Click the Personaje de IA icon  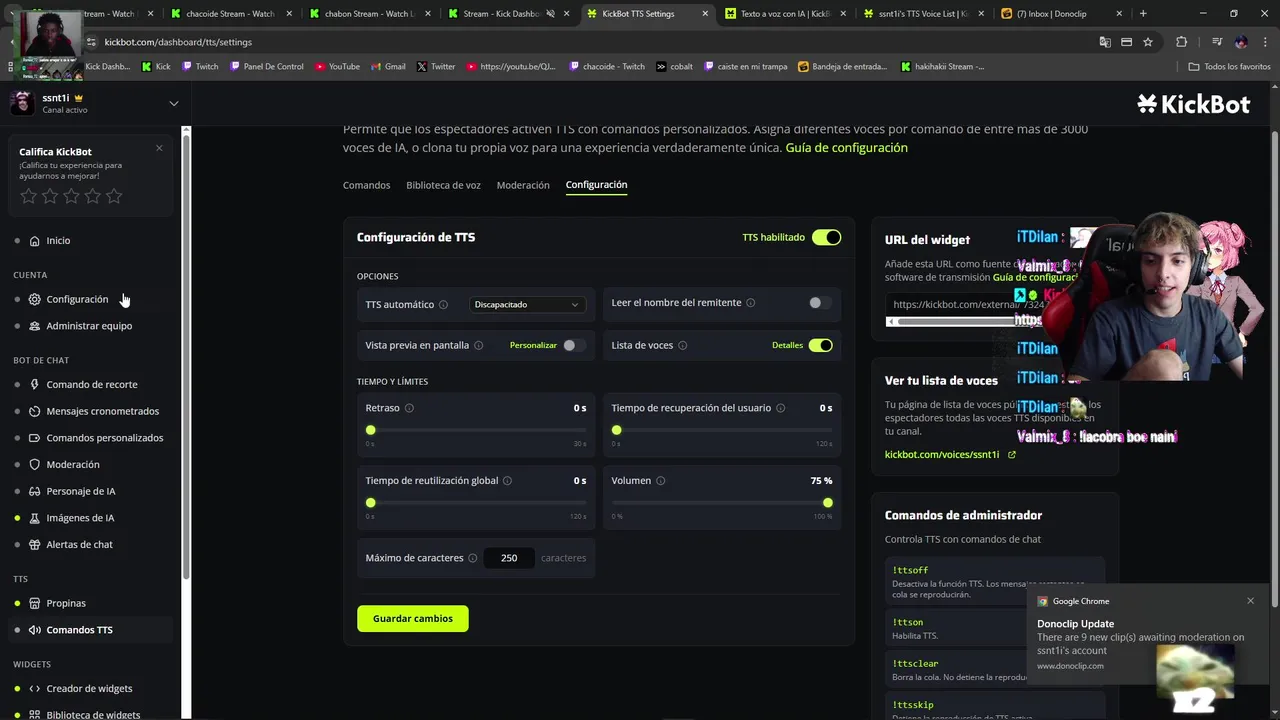35,491
